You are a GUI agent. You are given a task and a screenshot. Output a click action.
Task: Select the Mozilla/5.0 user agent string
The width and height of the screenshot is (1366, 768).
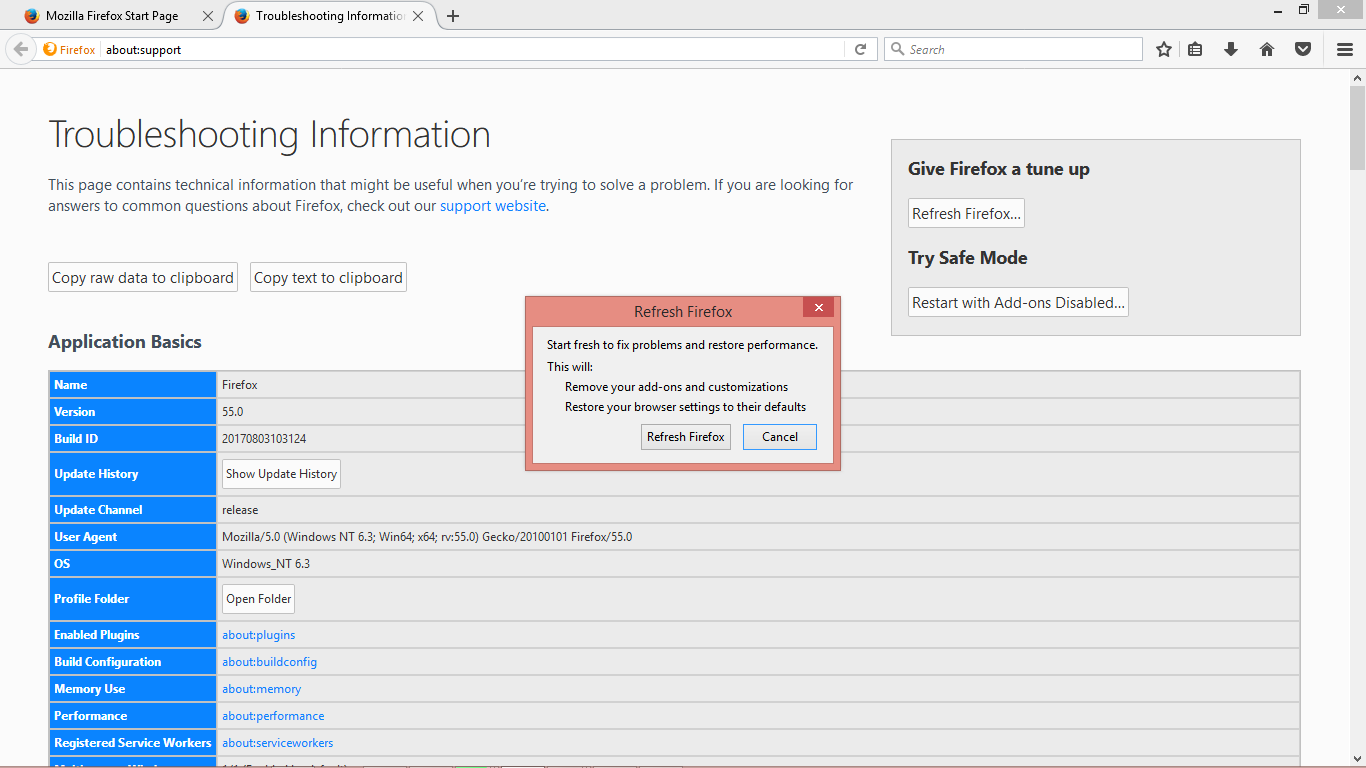(x=427, y=537)
